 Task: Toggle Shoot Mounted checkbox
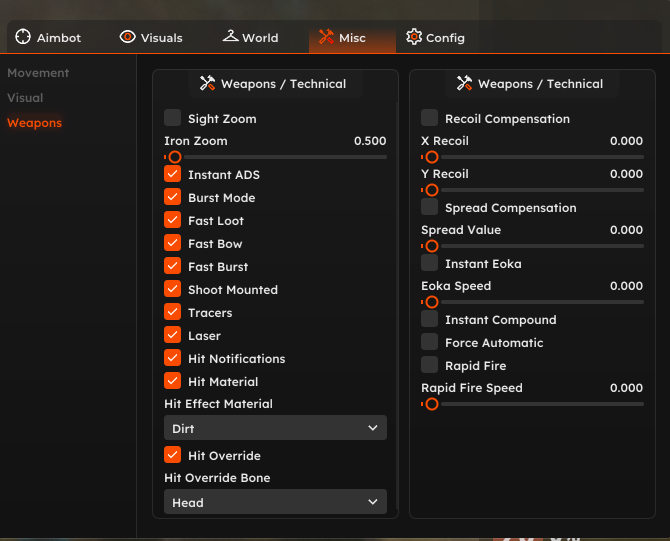point(173,289)
